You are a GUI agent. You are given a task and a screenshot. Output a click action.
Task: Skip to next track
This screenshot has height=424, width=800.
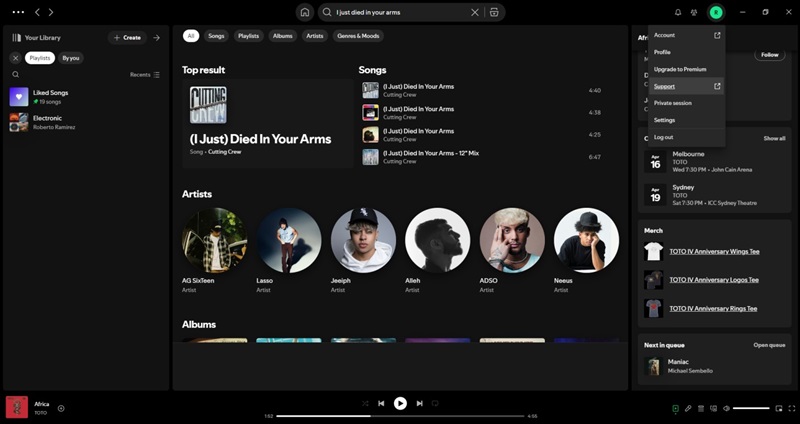[419, 403]
